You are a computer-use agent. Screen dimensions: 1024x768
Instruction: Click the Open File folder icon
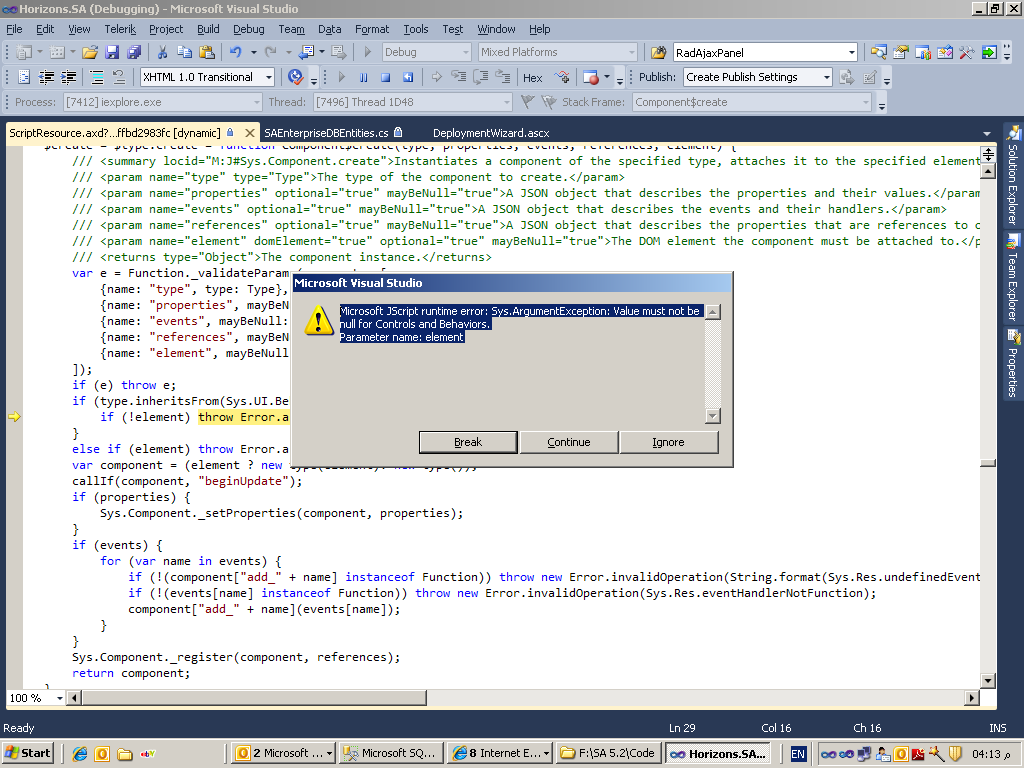click(90, 52)
